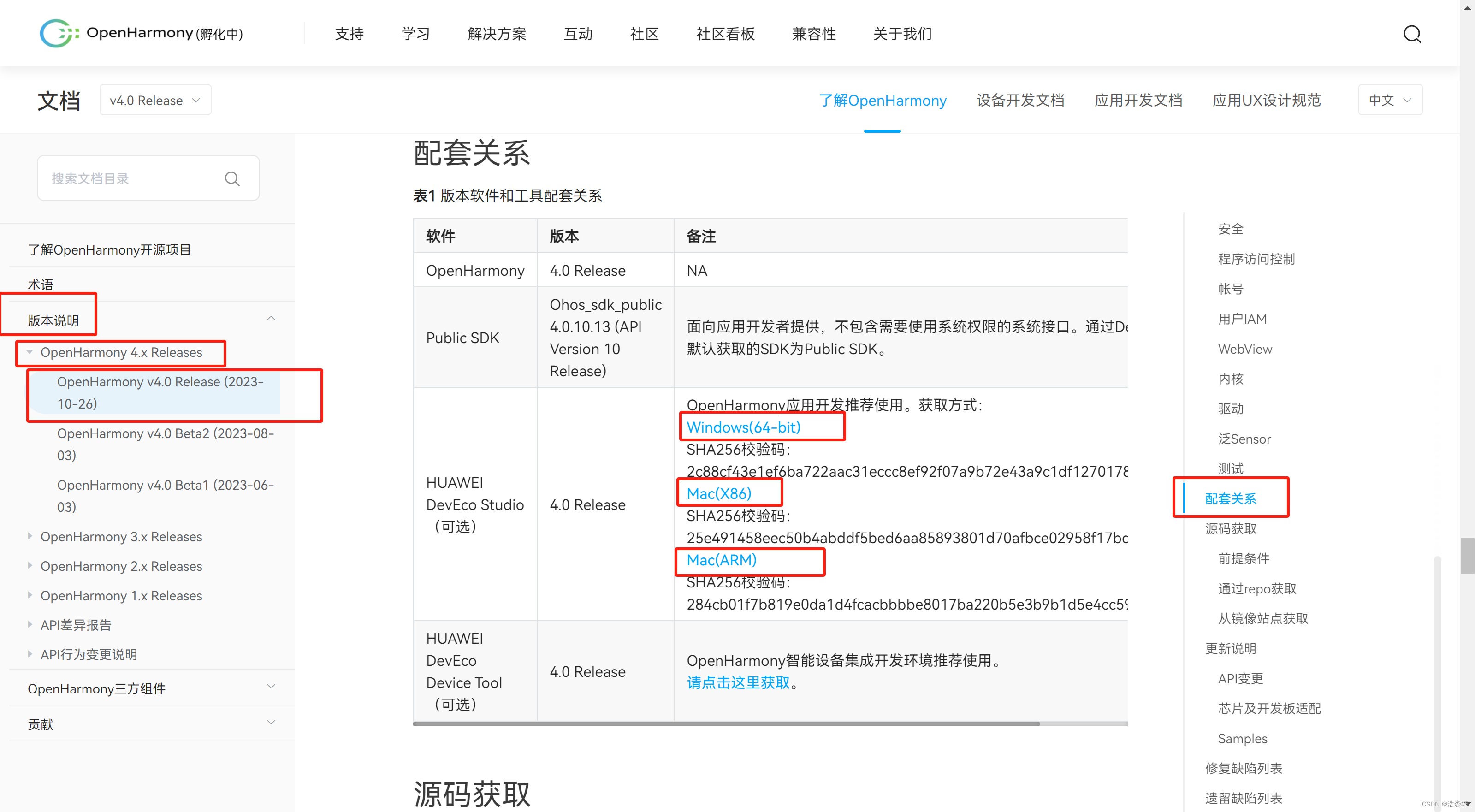Click the 请点击这里获取 link
This screenshot has height=812, width=1475.
tap(738, 682)
